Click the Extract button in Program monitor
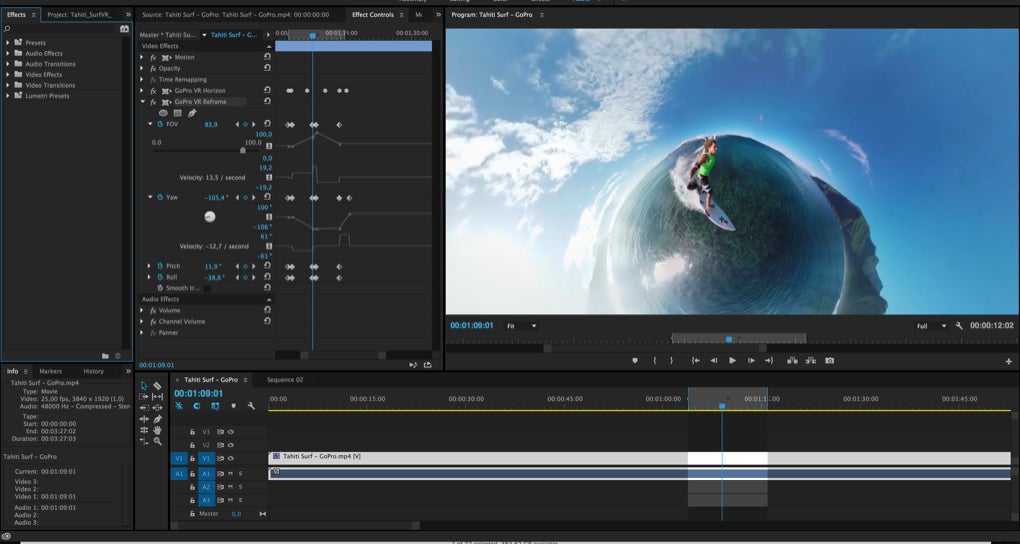This screenshot has height=544, width=1020. click(811, 360)
